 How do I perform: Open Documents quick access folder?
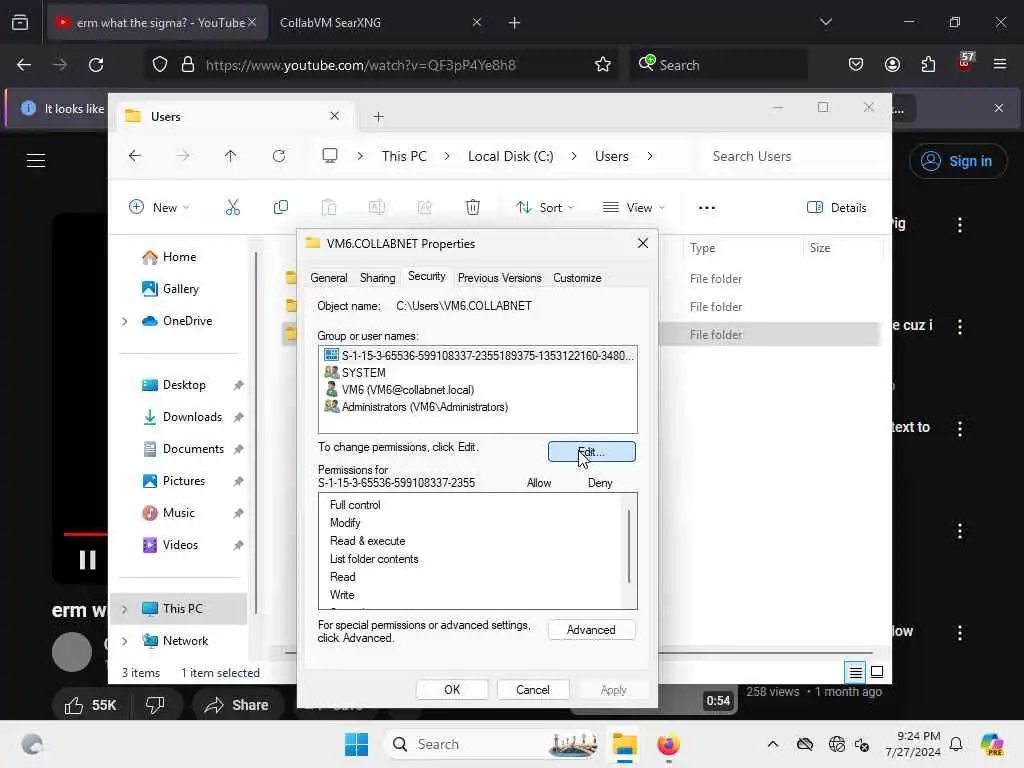pos(193,449)
